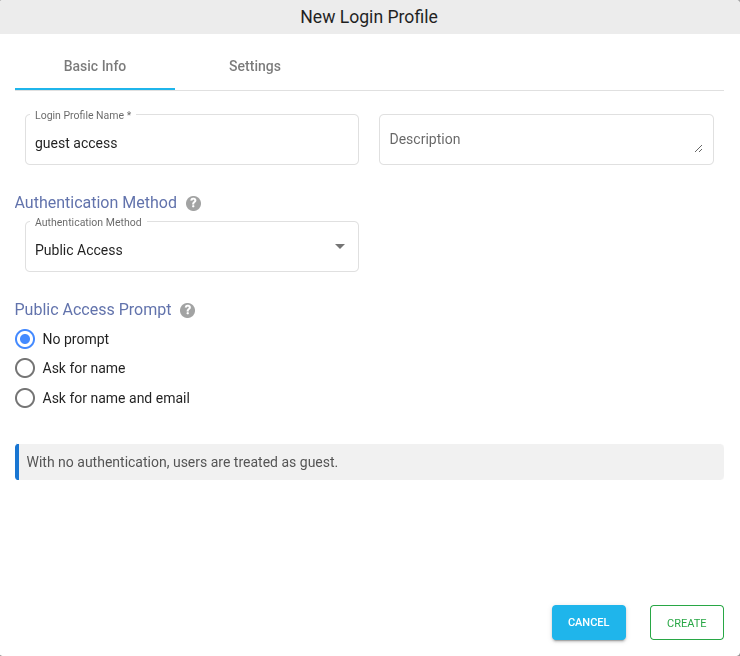Screen dimensions: 740x656
Task: Open the Authentication Method dropdown showing Public Access
Action: [180, 249]
